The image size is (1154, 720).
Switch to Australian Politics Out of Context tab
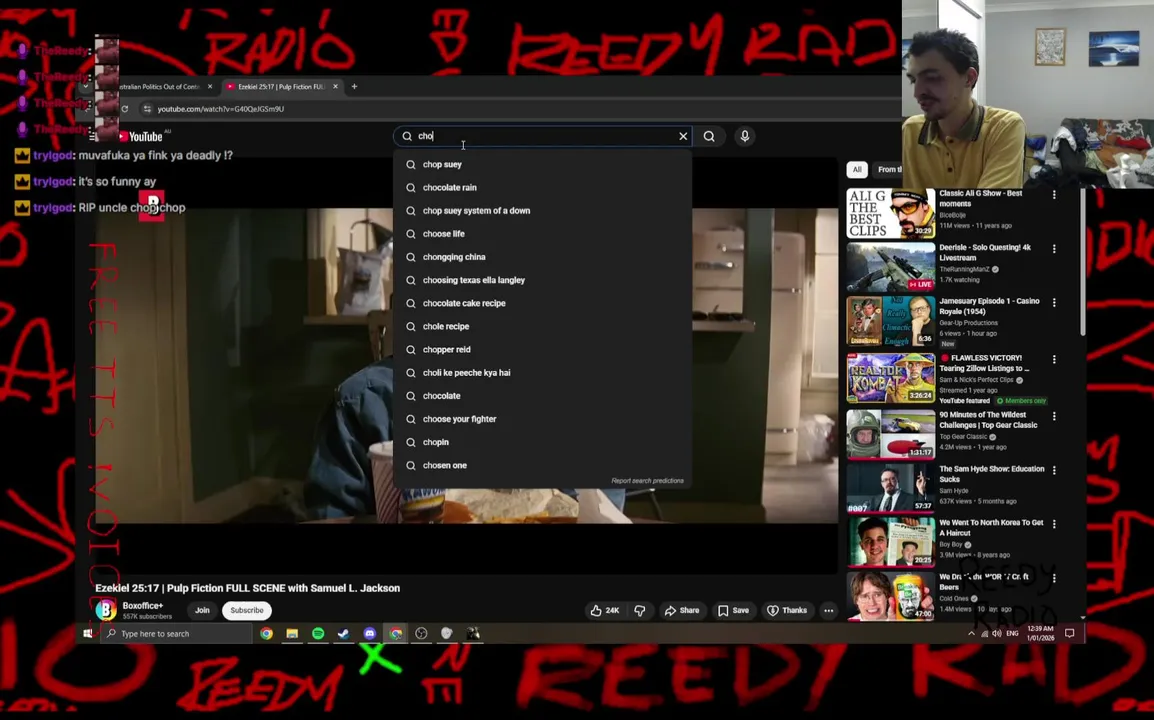point(159,86)
